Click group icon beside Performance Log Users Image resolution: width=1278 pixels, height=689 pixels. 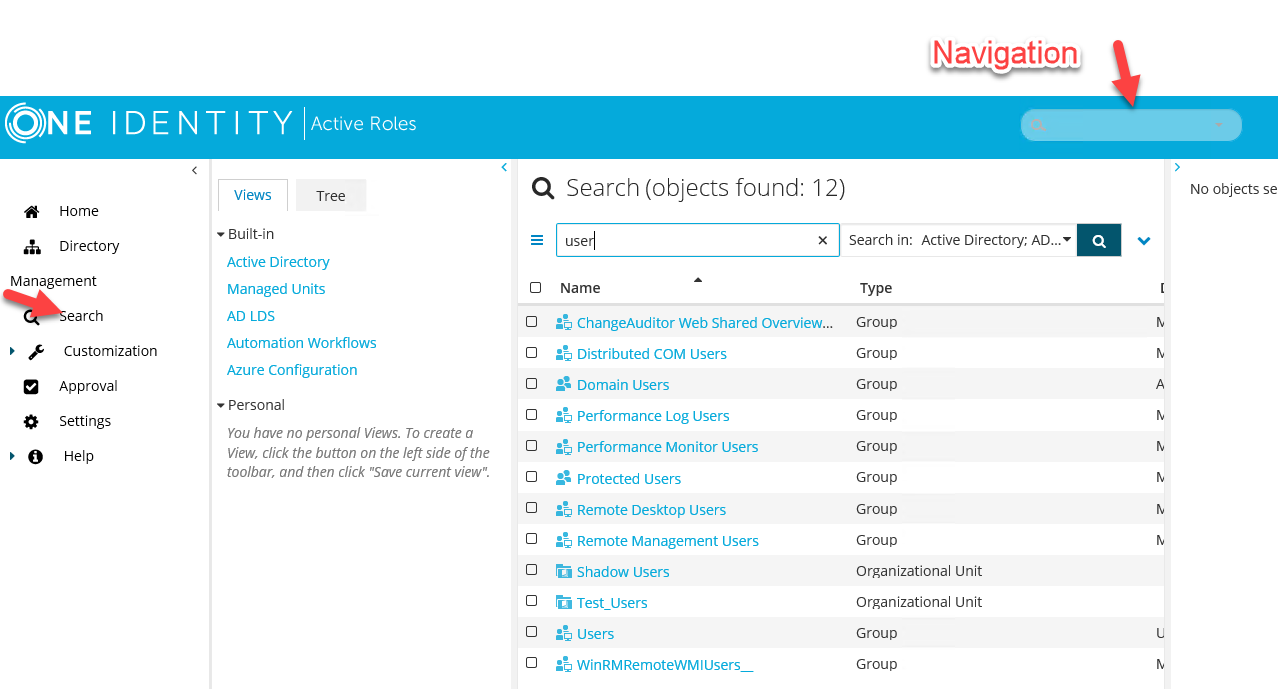pos(564,416)
